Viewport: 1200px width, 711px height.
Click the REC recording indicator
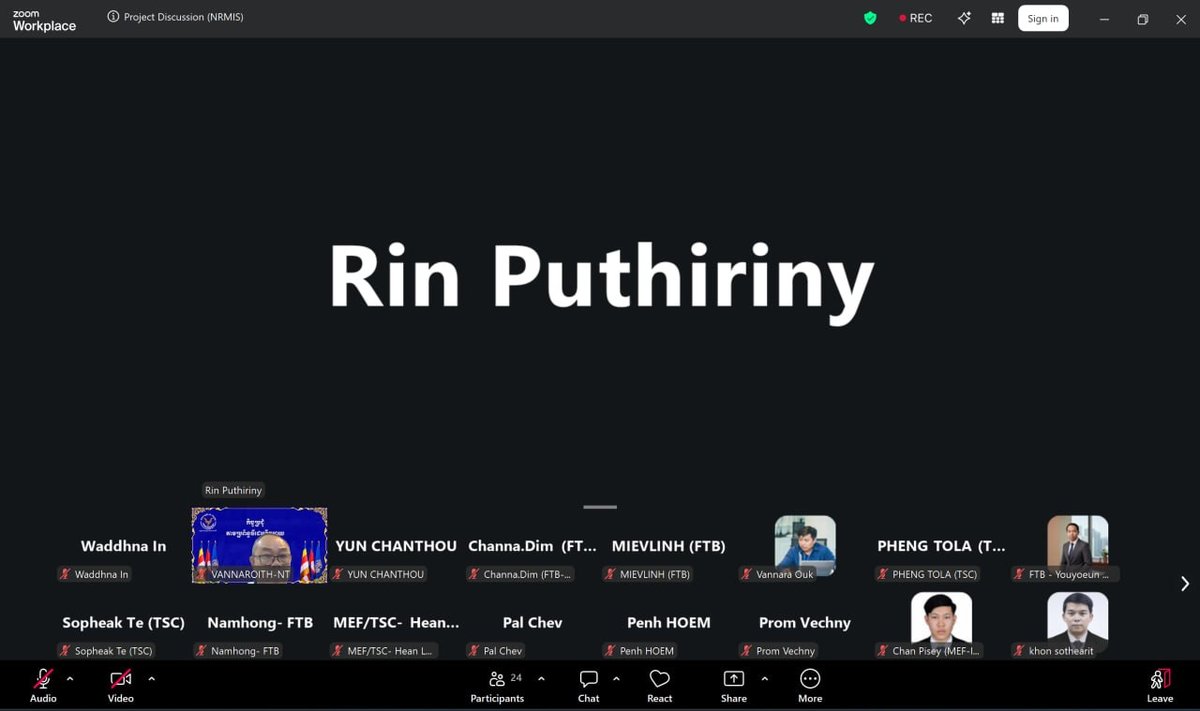point(915,18)
